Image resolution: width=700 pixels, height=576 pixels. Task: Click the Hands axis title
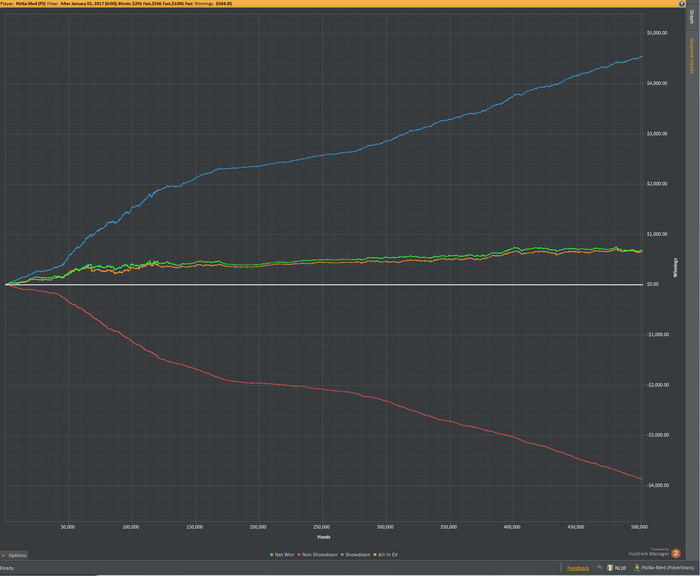[x=324, y=537]
